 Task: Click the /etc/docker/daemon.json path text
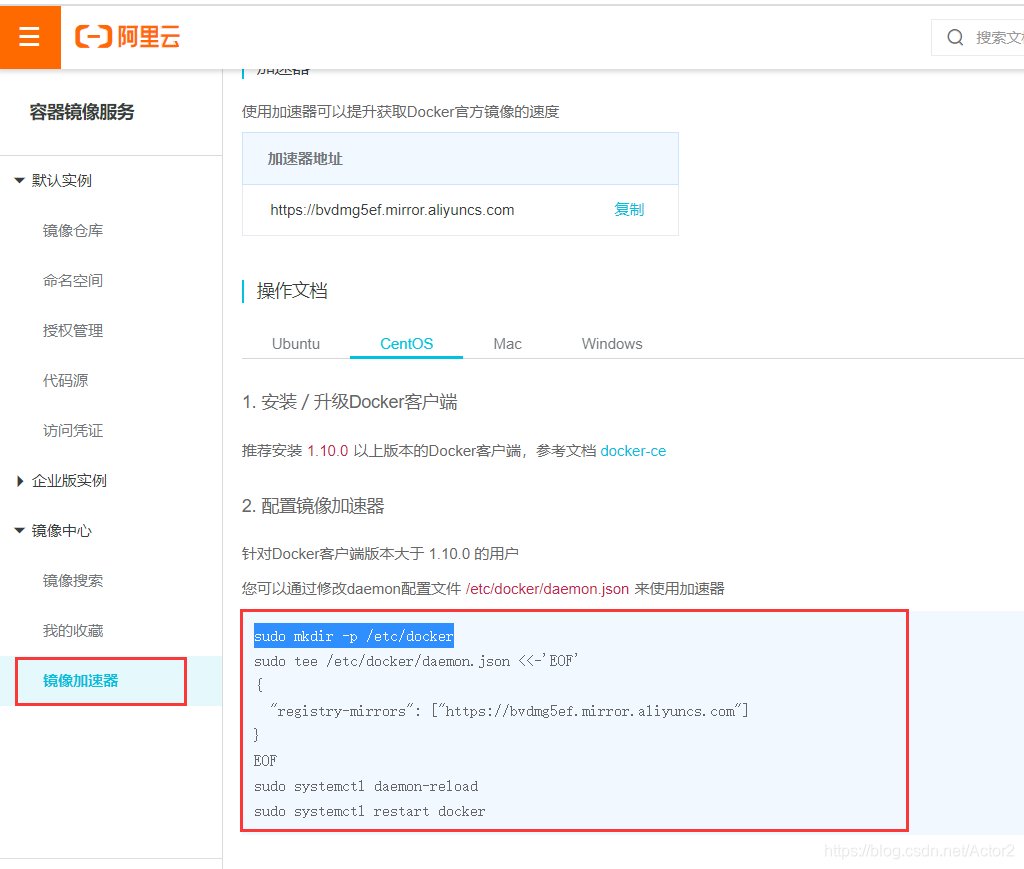(547, 589)
